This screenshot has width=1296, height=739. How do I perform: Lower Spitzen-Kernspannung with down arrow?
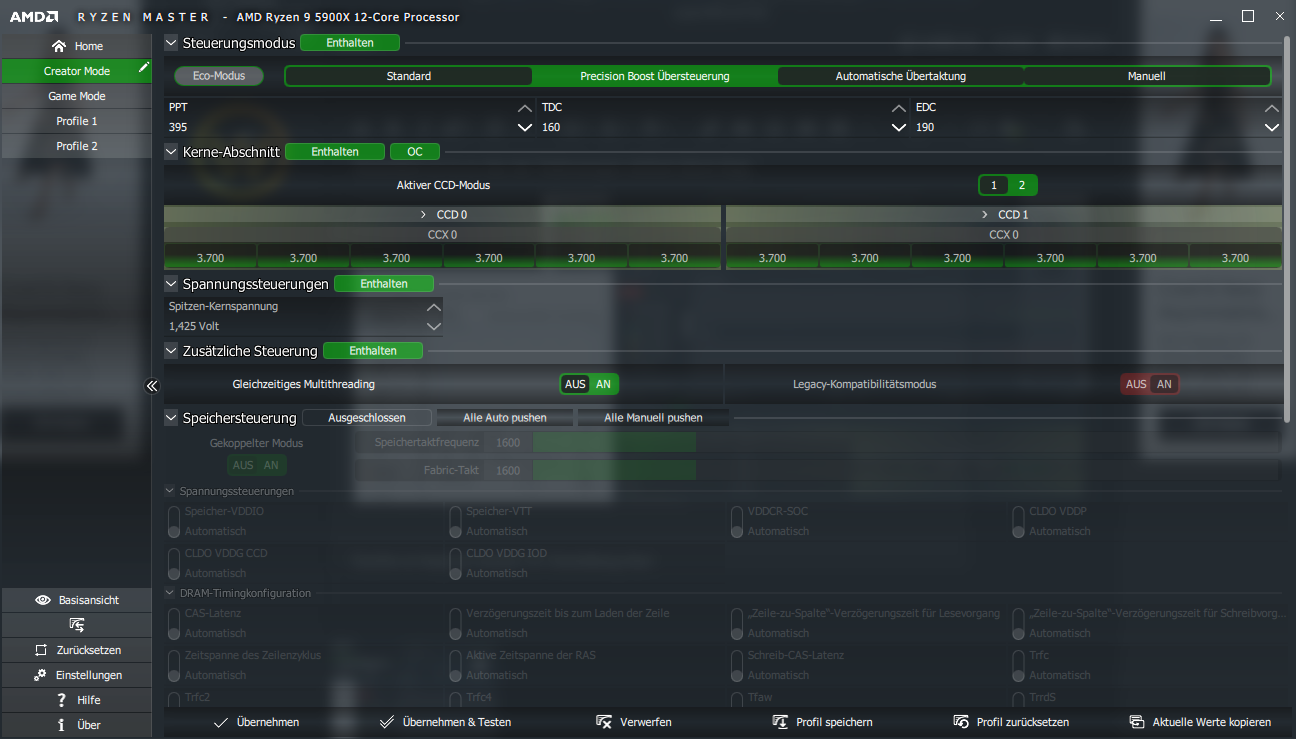(433, 326)
